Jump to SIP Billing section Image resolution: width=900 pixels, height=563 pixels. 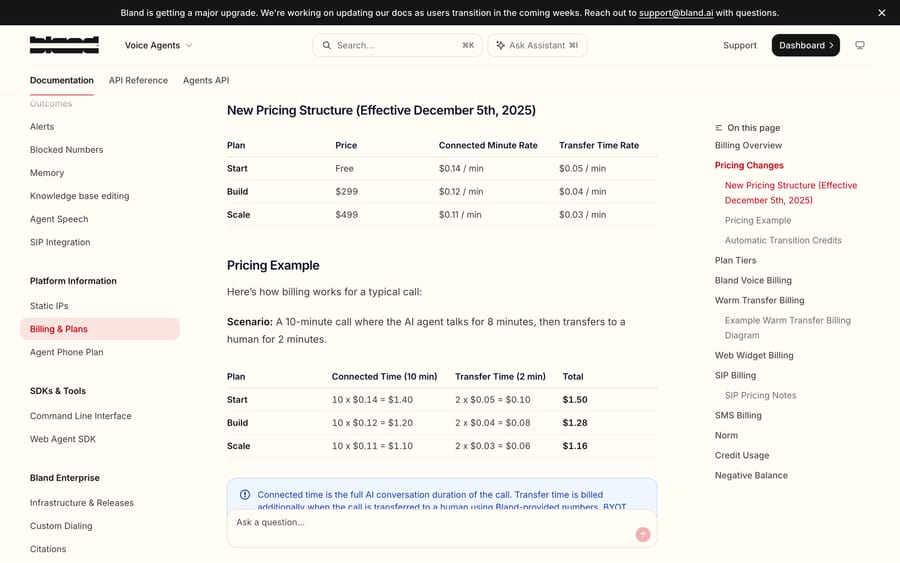tap(735, 375)
